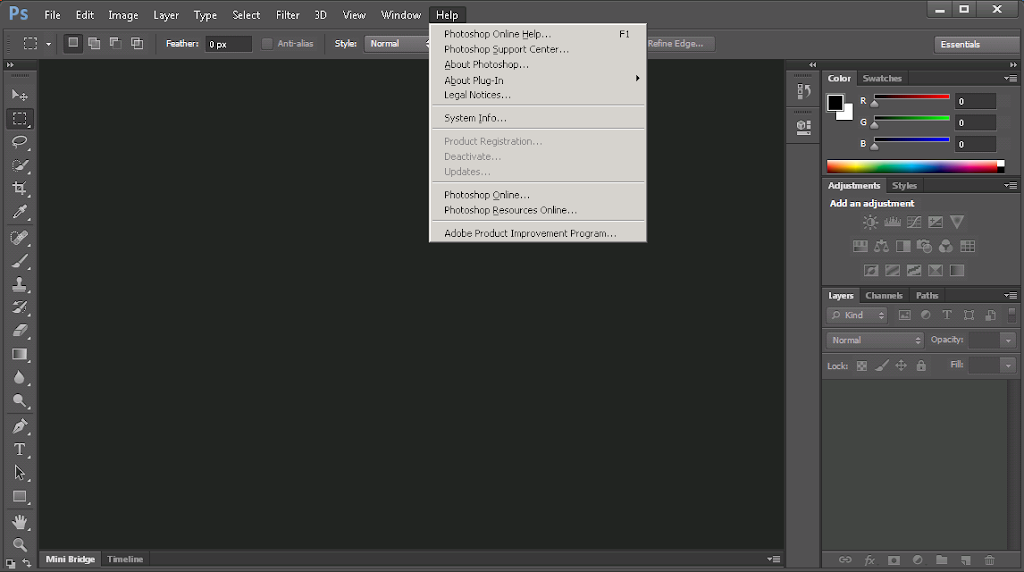Toggle lock position icon

(x=901, y=366)
